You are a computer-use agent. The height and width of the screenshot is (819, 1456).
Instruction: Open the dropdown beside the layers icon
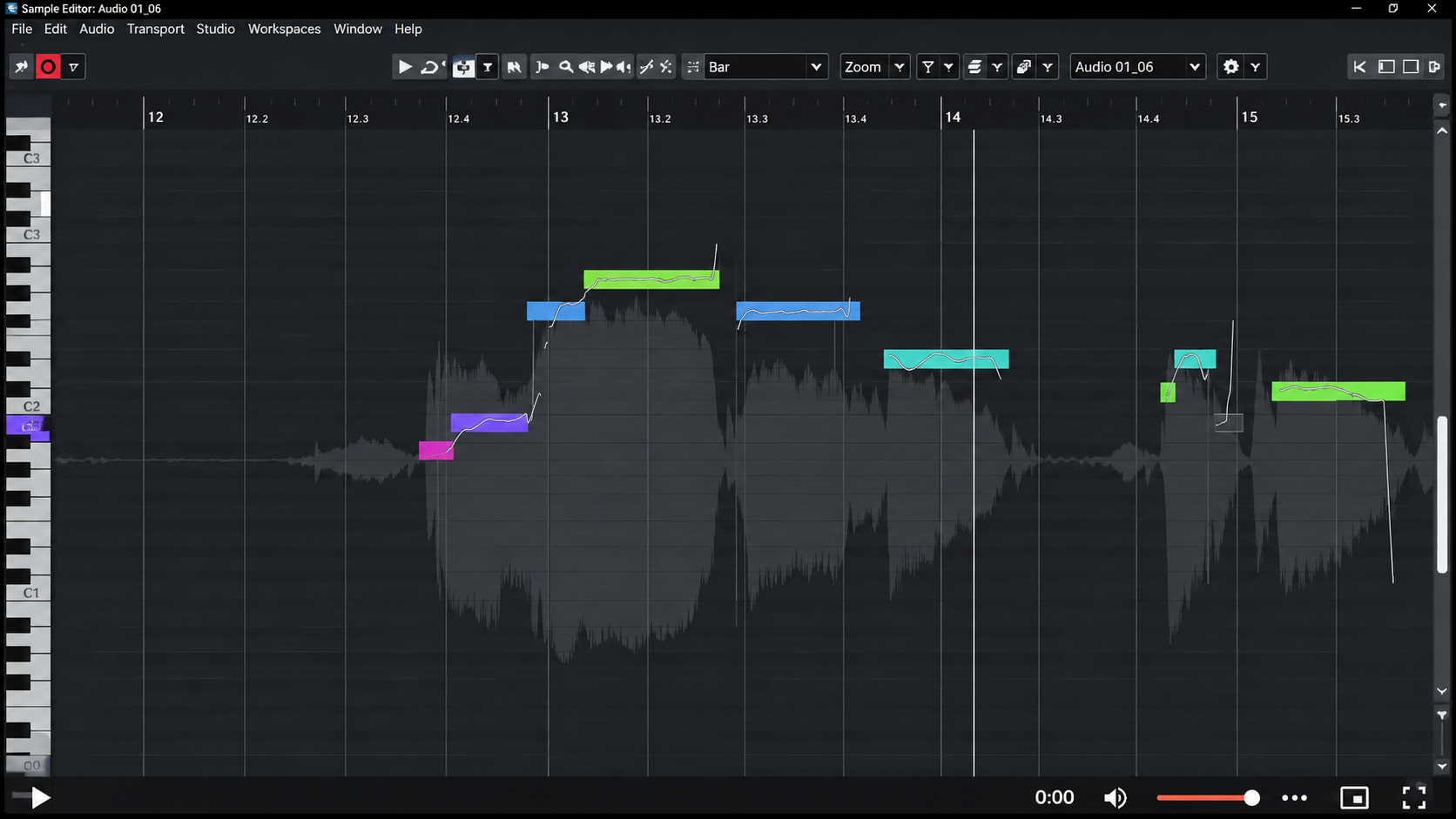click(997, 67)
